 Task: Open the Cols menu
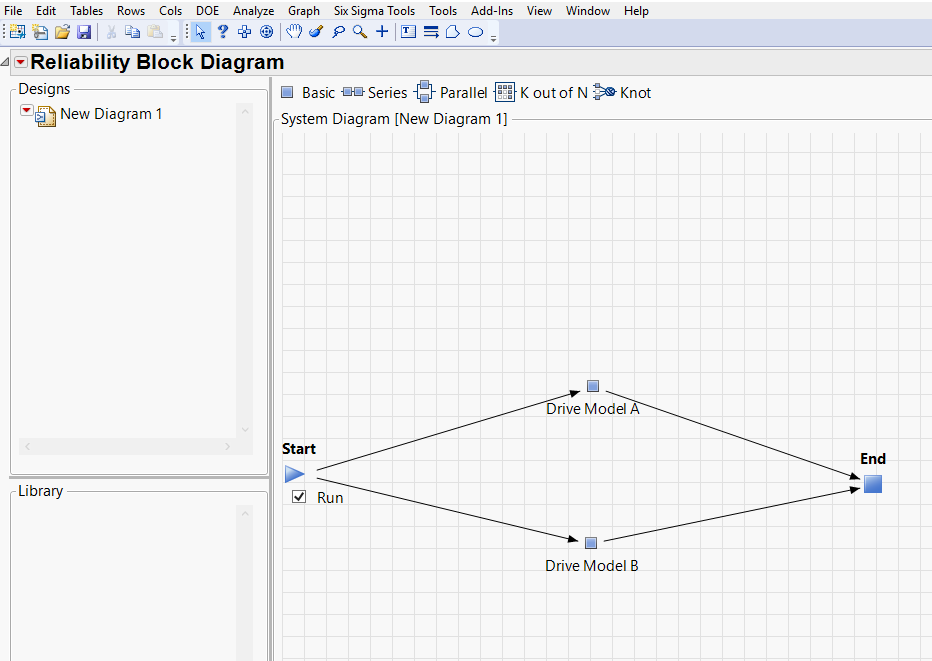click(171, 11)
